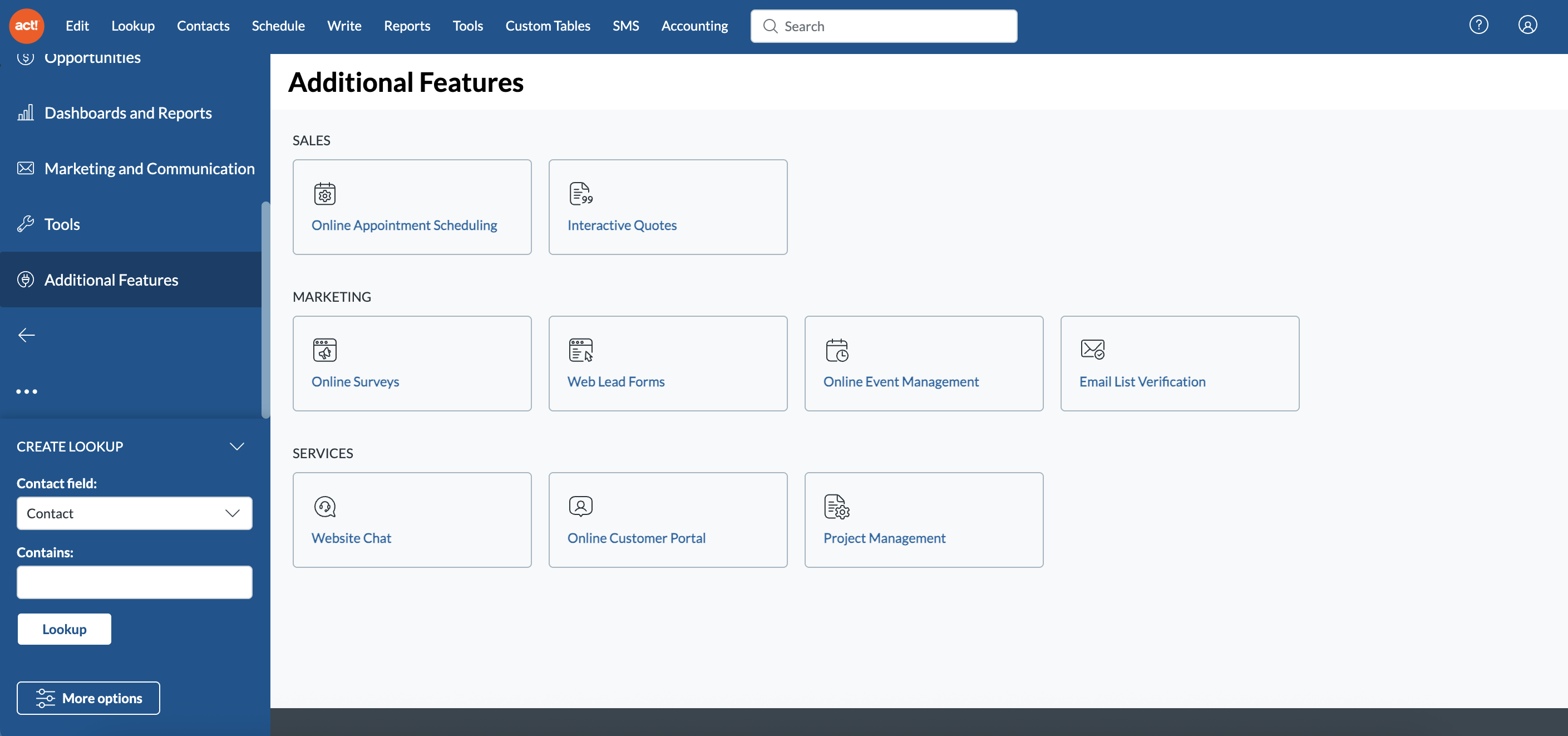Open the Custom Tables menu
This screenshot has height=736, width=1568.
click(547, 26)
